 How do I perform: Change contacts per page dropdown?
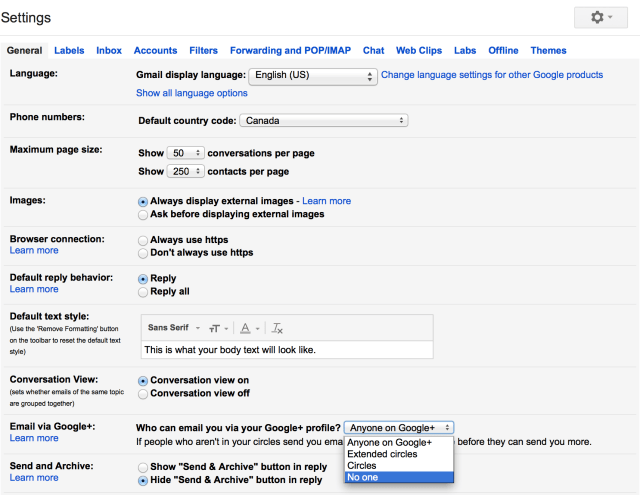[185, 171]
